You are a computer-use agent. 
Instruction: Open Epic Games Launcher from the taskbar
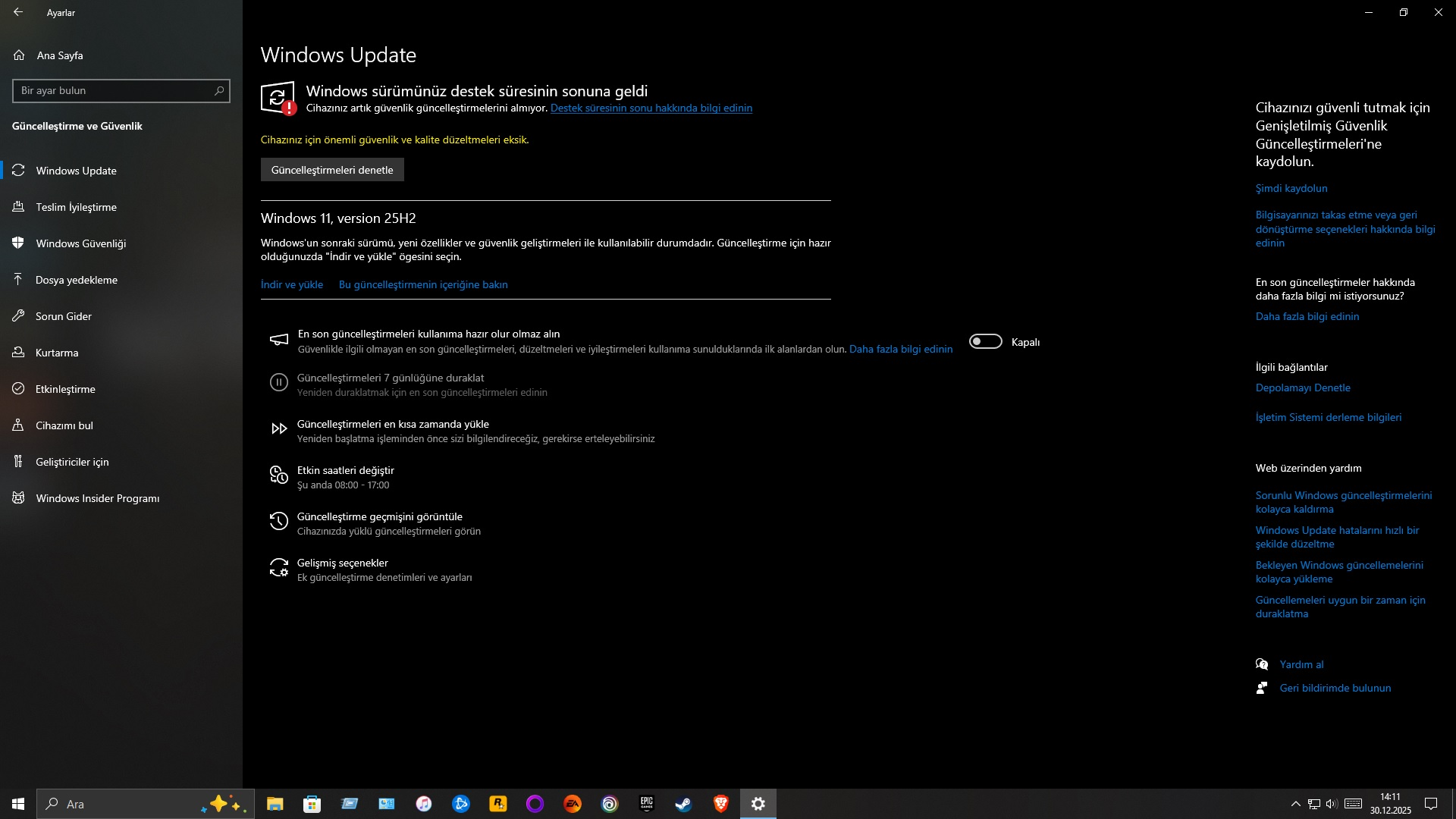point(646,804)
